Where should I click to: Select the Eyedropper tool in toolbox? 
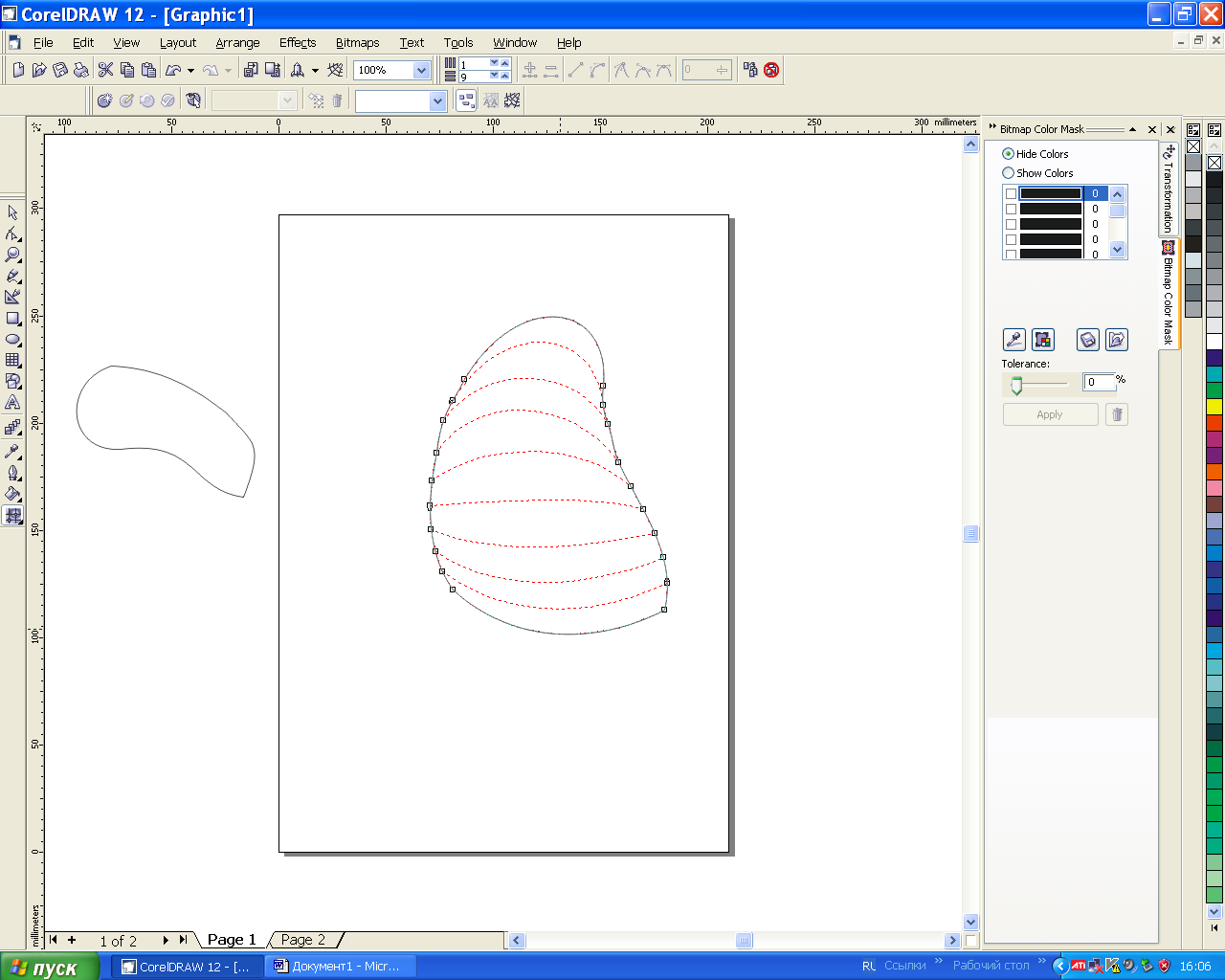[12, 450]
